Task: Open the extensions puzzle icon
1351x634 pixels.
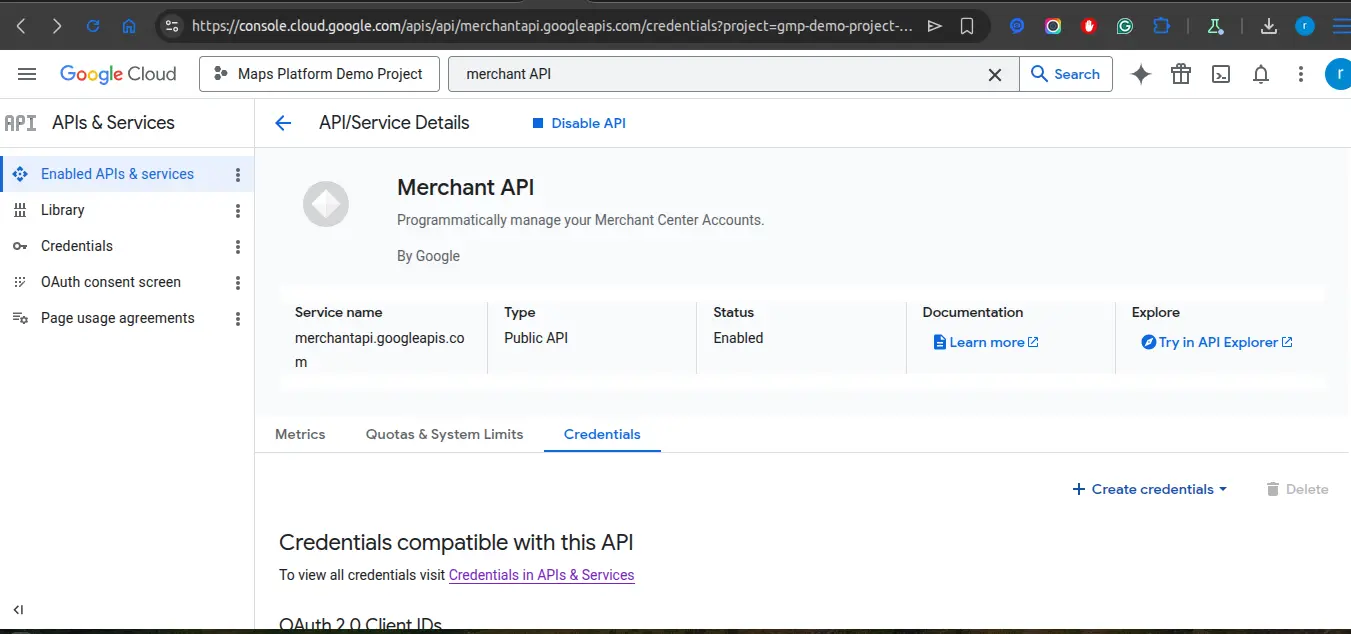Action: pos(1161,26)
